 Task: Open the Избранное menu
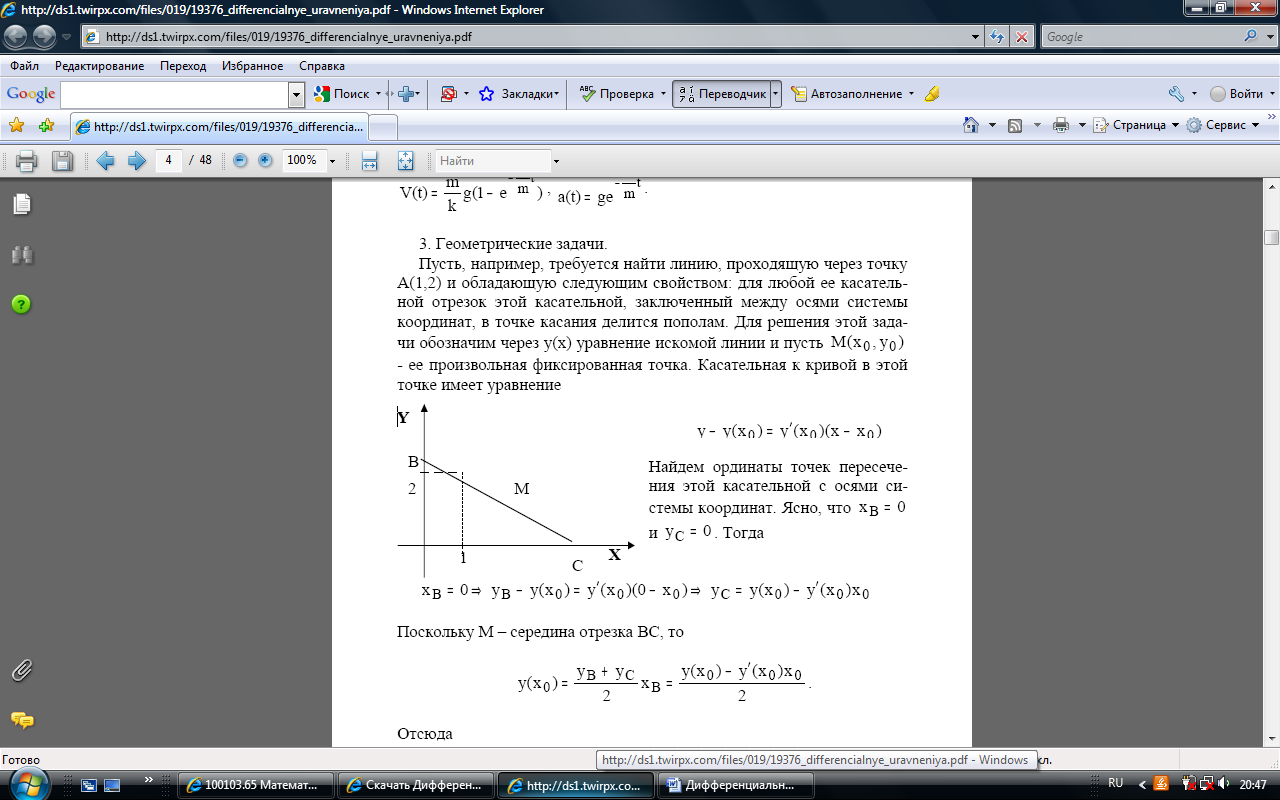click(254, 66)
